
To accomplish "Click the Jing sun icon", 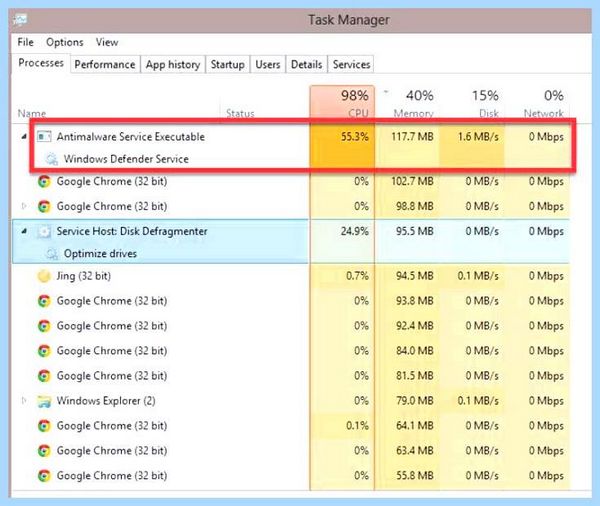I will click(x=44, y=276).
